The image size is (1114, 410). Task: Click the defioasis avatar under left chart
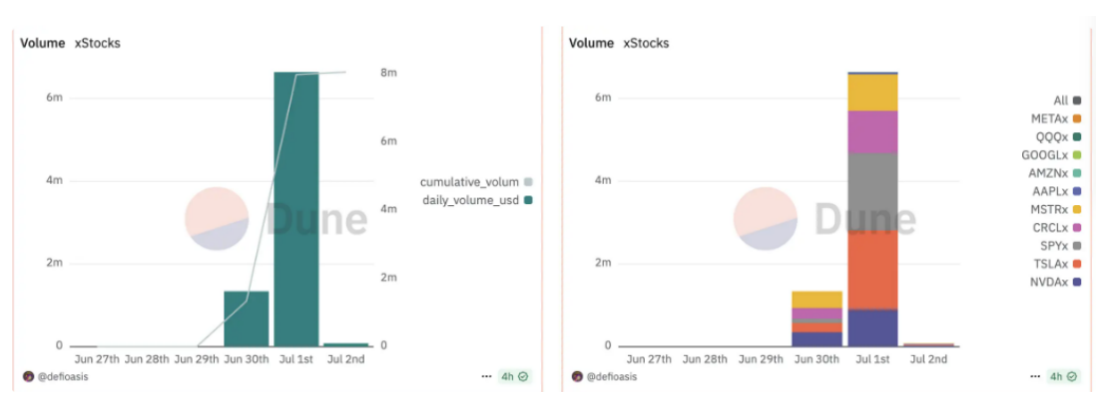tap(28, 377)
